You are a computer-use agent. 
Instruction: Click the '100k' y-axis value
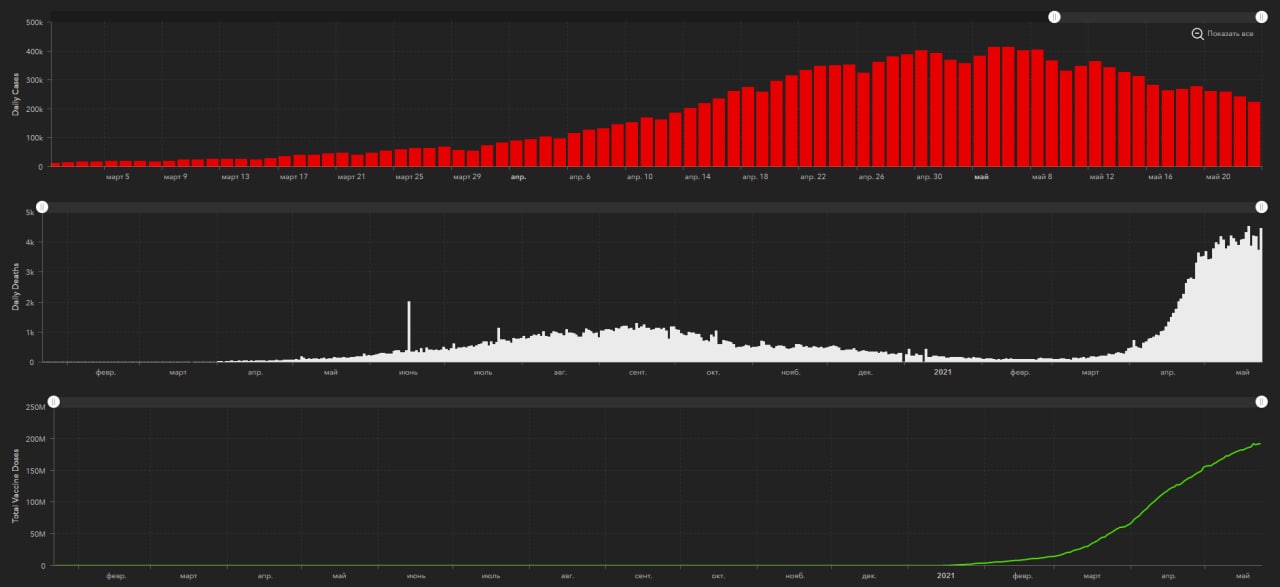pyautogui.click(x=33, y=139)
